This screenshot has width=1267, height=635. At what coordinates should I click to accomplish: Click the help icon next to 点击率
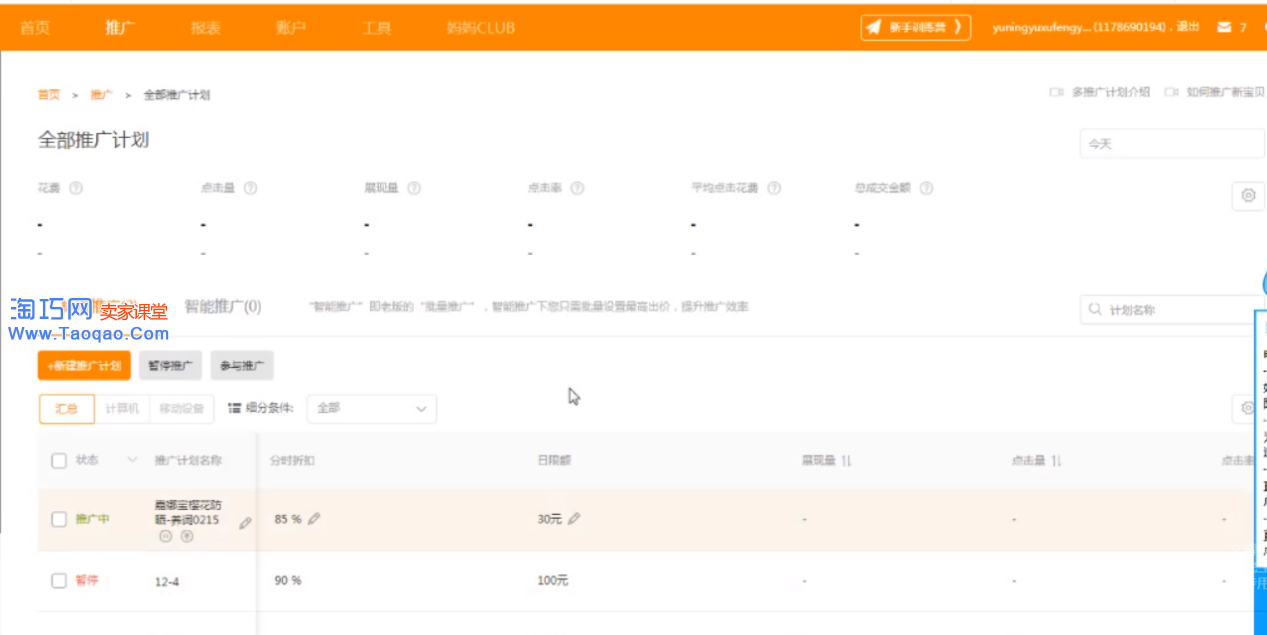point(577,188)
